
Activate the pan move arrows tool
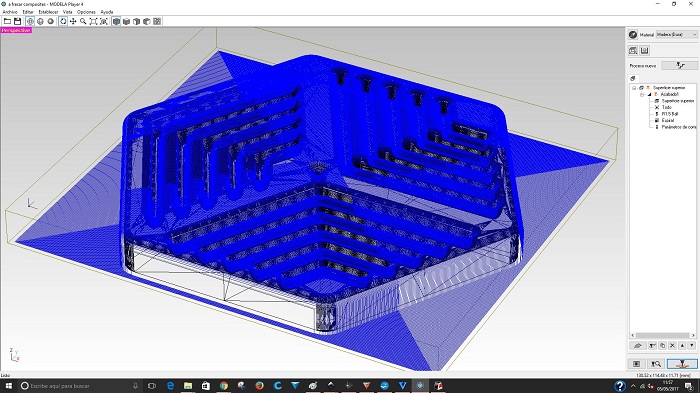click(73, 21)
